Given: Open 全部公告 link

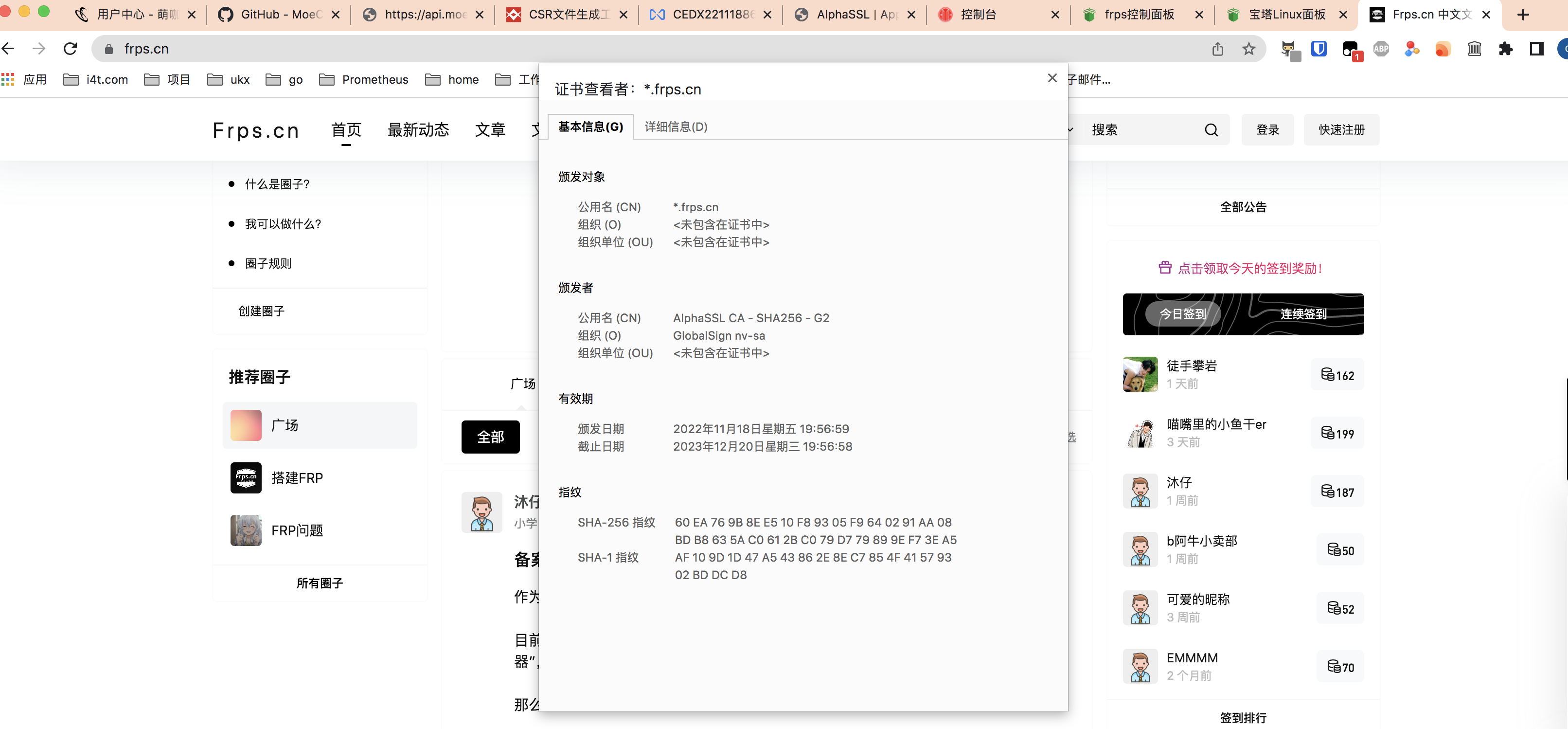Looking at the screenshot, I should 1243,207.
